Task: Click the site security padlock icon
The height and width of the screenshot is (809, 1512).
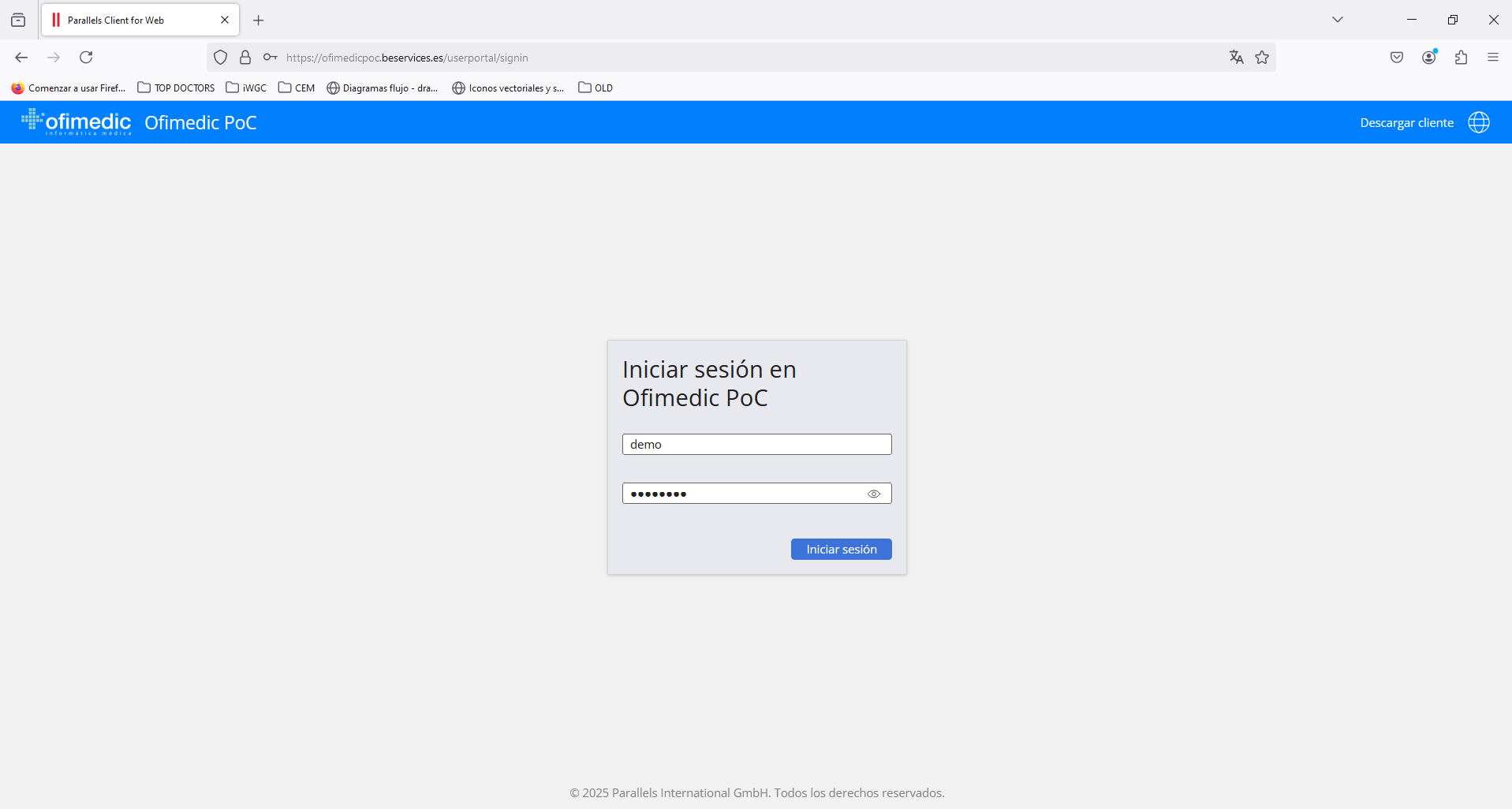Action: tap(245, 58)
